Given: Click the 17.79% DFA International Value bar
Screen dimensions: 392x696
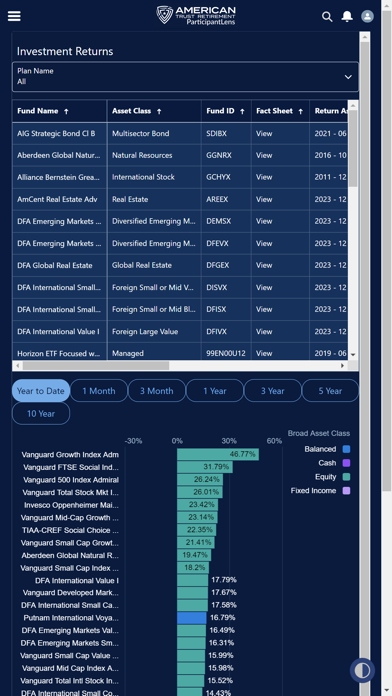Looking at the screenshot, I should click(x=192, y=580).
